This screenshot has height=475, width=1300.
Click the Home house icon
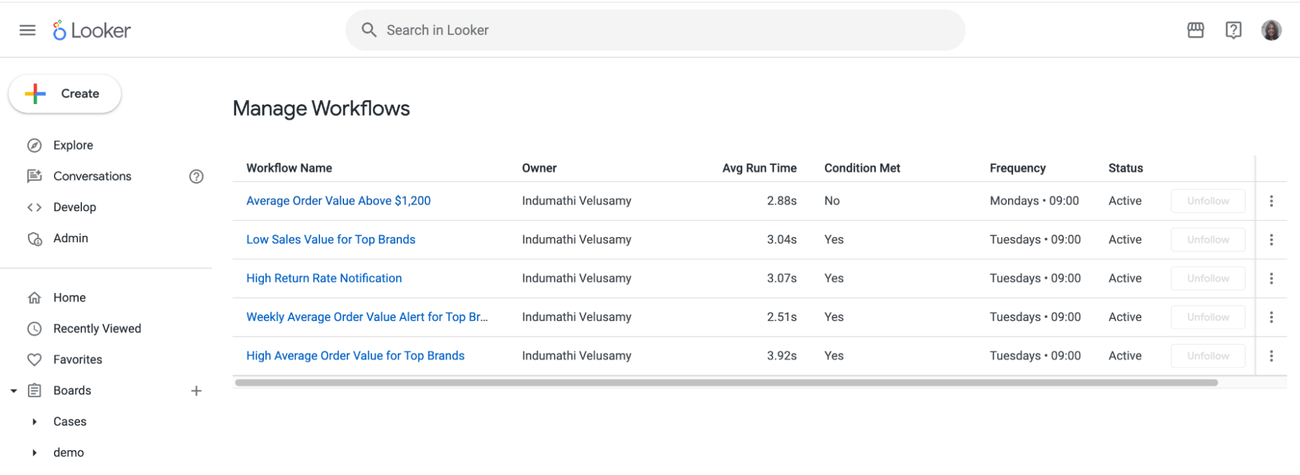point(34,297)
